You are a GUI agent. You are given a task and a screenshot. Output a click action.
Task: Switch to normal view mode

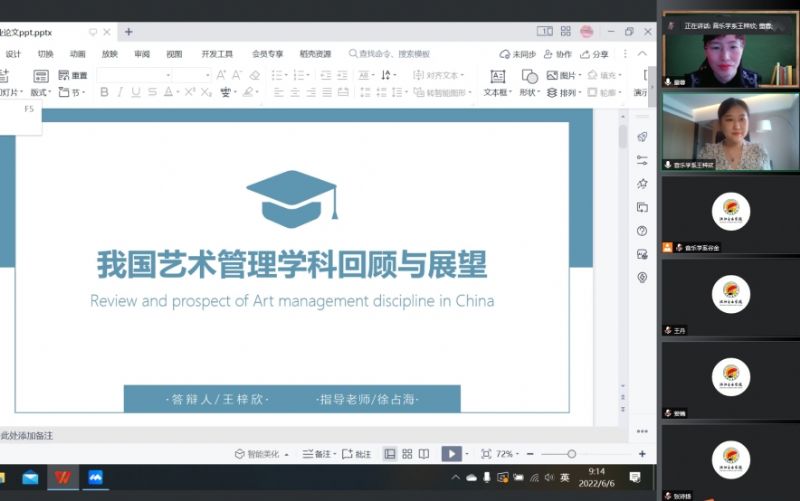(390, 454)
